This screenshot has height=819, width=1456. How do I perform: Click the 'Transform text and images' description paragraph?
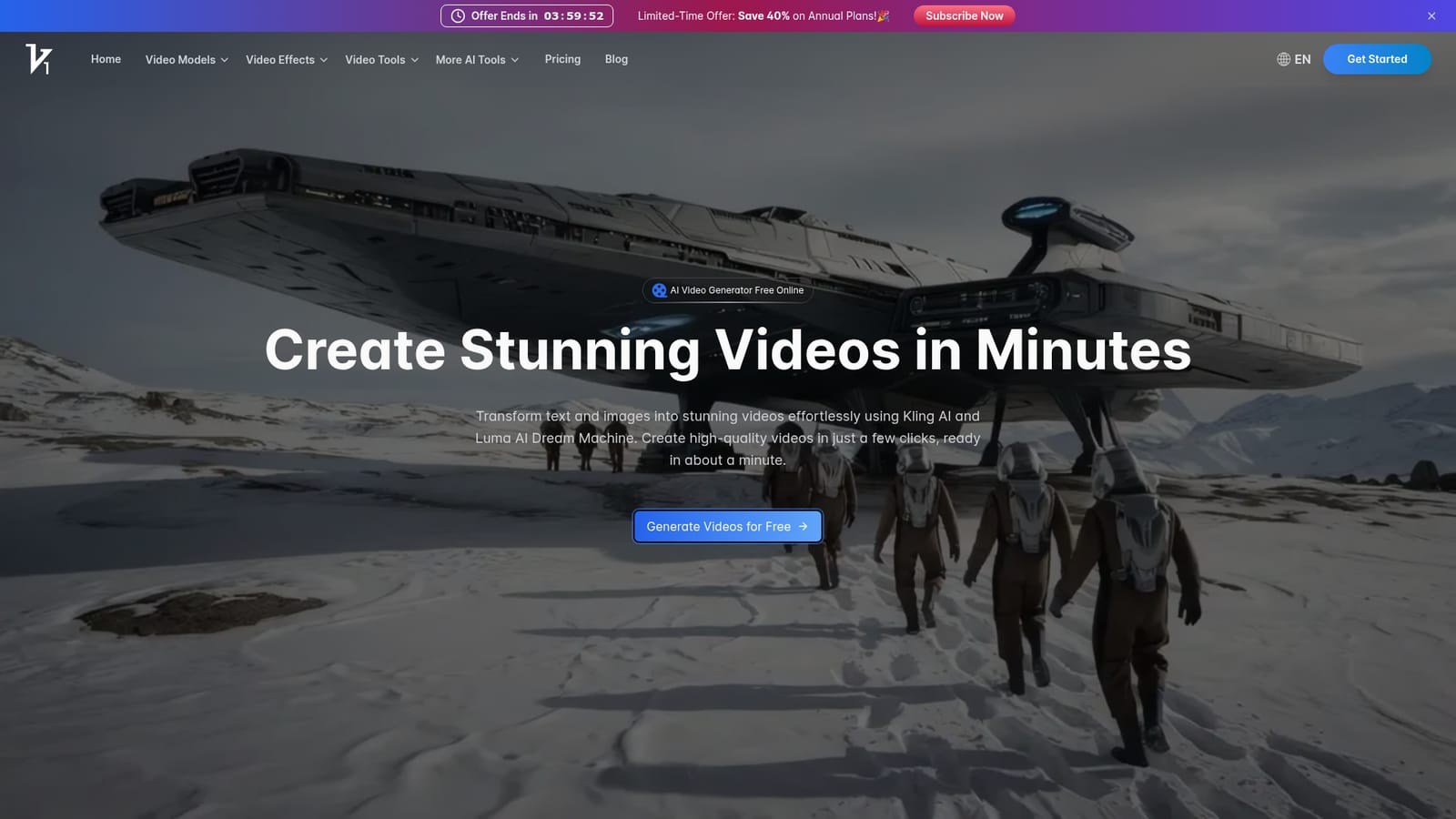[x=728, y=438]
